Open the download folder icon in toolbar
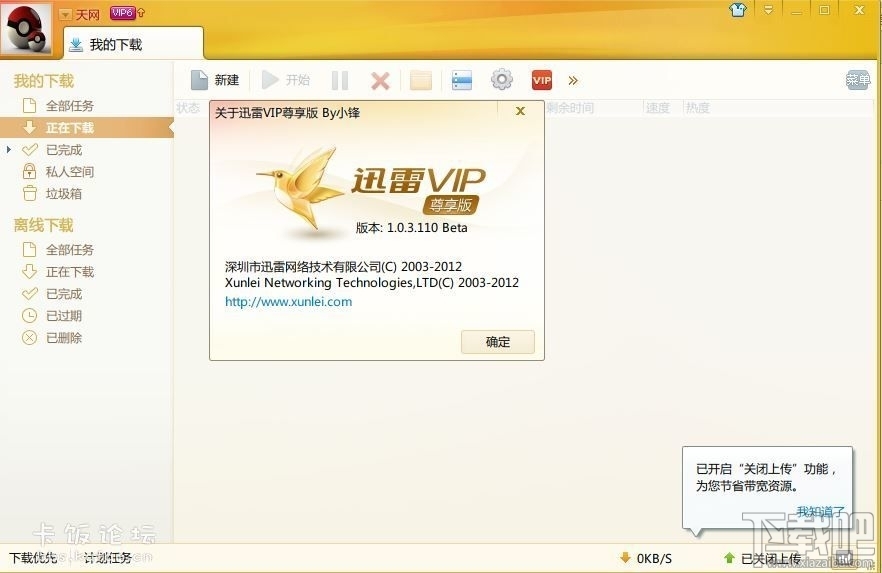 coord(421,80)
